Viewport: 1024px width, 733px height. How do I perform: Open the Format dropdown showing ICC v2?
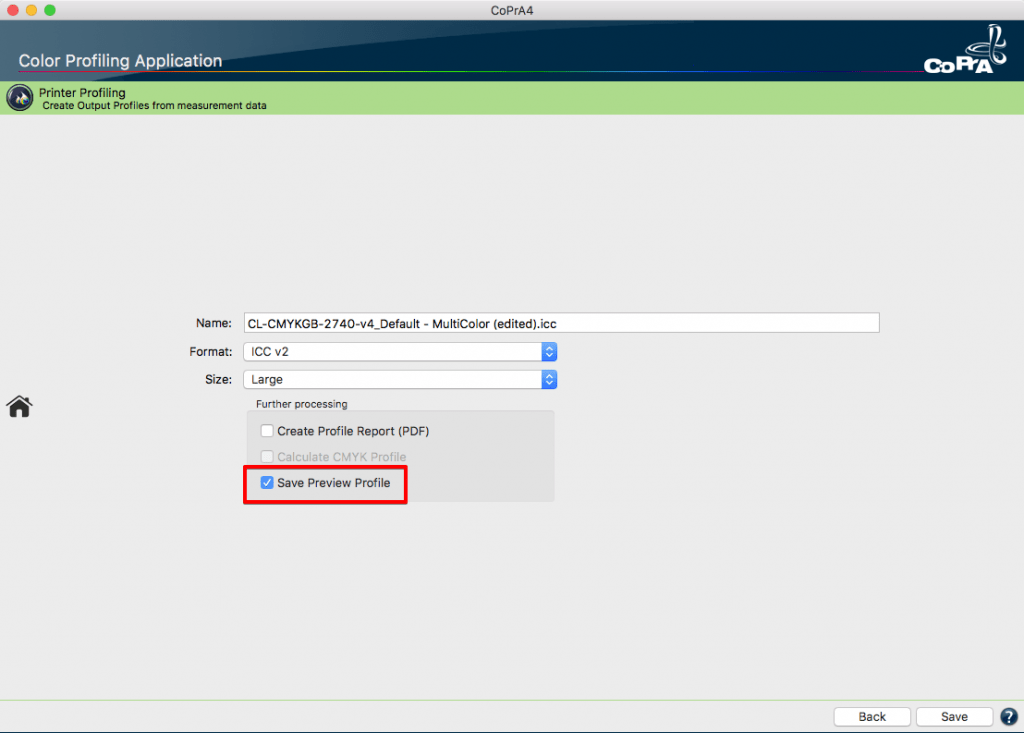(400, 352)
